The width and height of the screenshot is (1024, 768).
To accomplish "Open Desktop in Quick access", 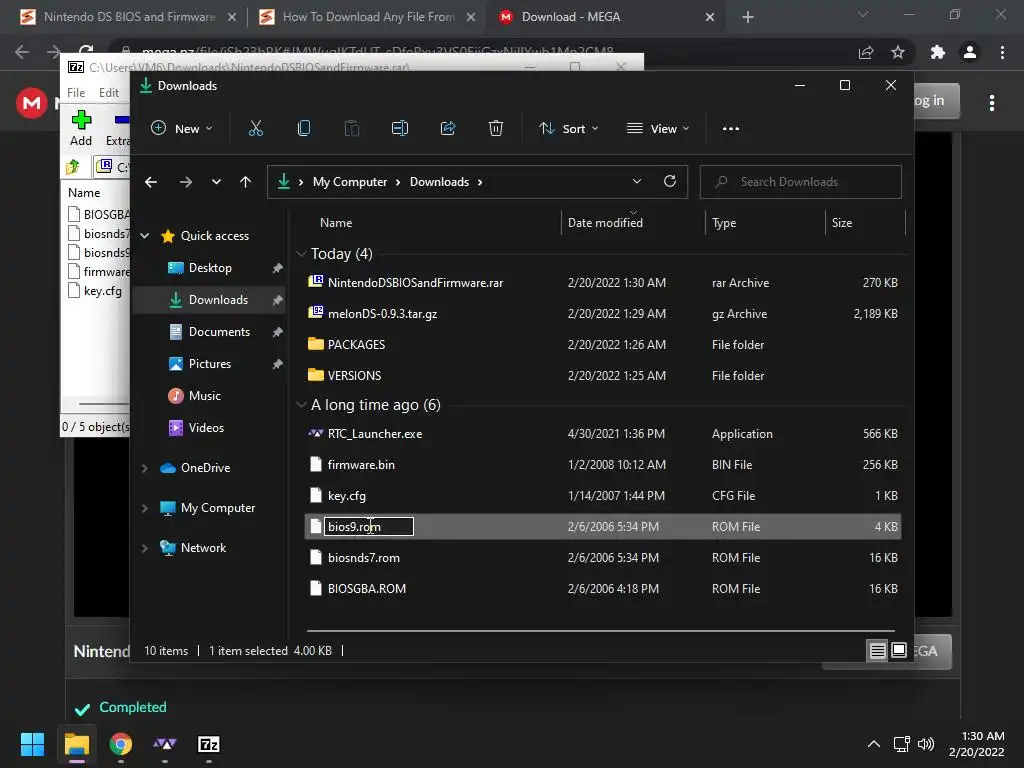I will click(x=210, y=268).
